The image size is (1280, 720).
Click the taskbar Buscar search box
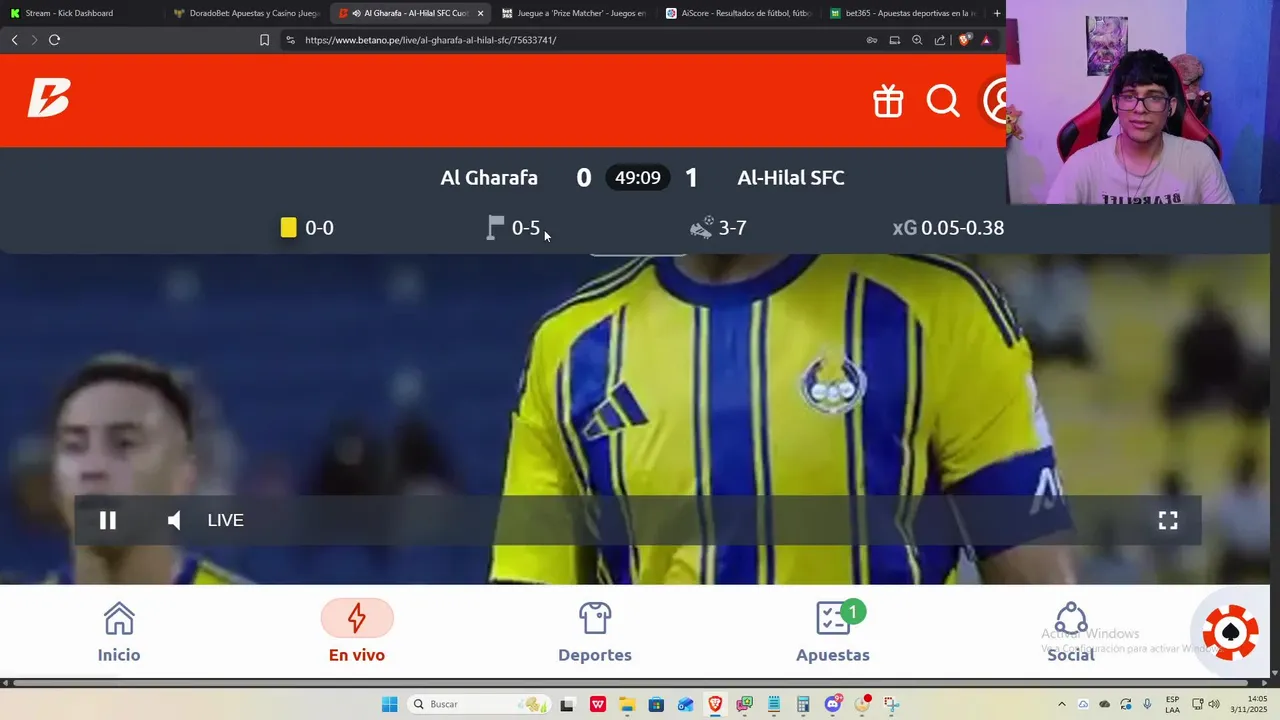(480, 704)
